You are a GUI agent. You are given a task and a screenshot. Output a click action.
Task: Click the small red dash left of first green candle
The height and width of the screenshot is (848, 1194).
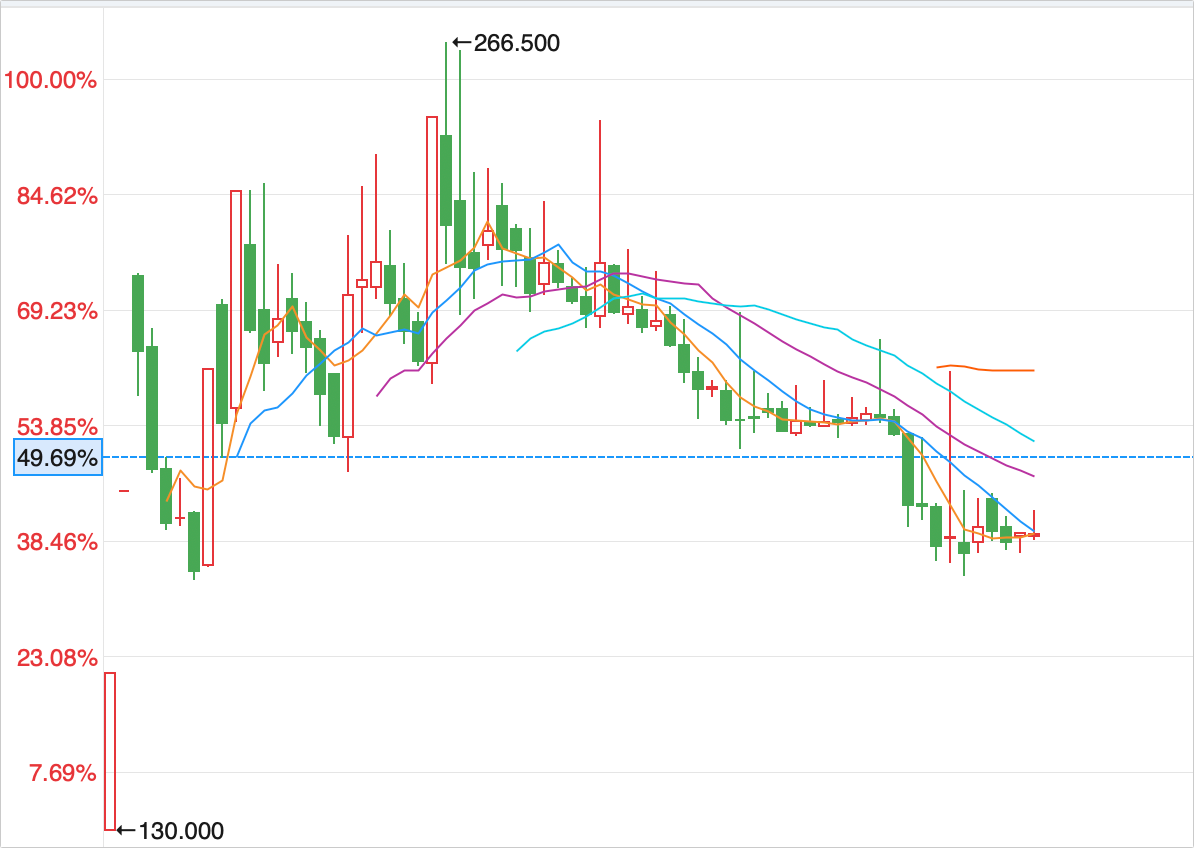[x=124, y=491]
